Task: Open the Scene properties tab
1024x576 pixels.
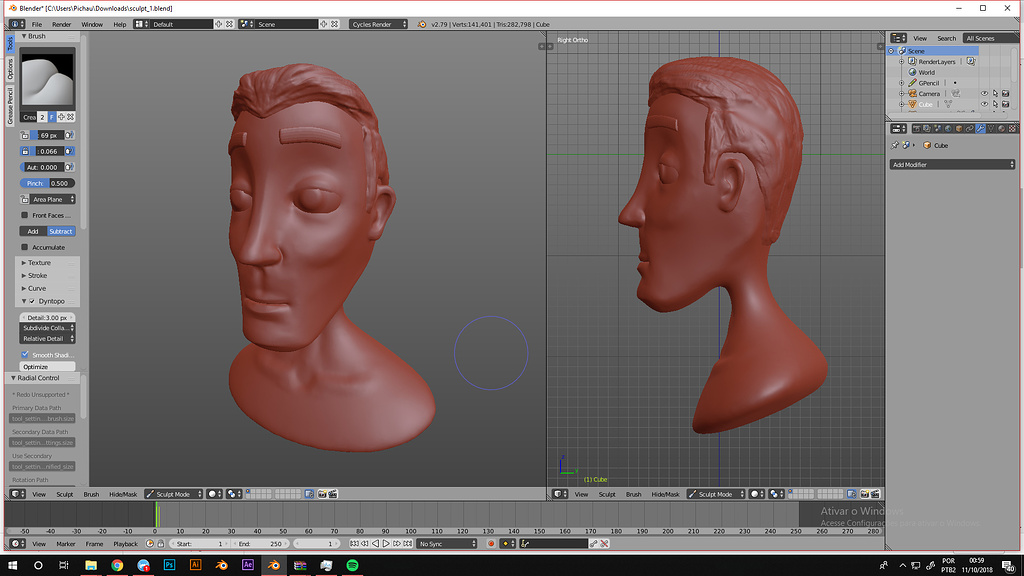Action: [938, 129]
